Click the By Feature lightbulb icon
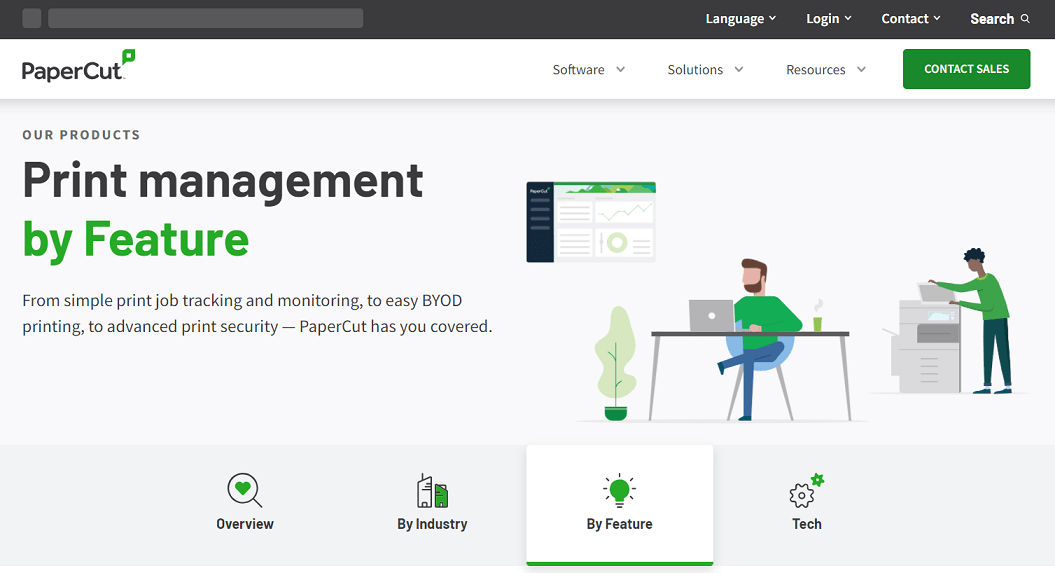1055x573 pixels. pos(619,490)
